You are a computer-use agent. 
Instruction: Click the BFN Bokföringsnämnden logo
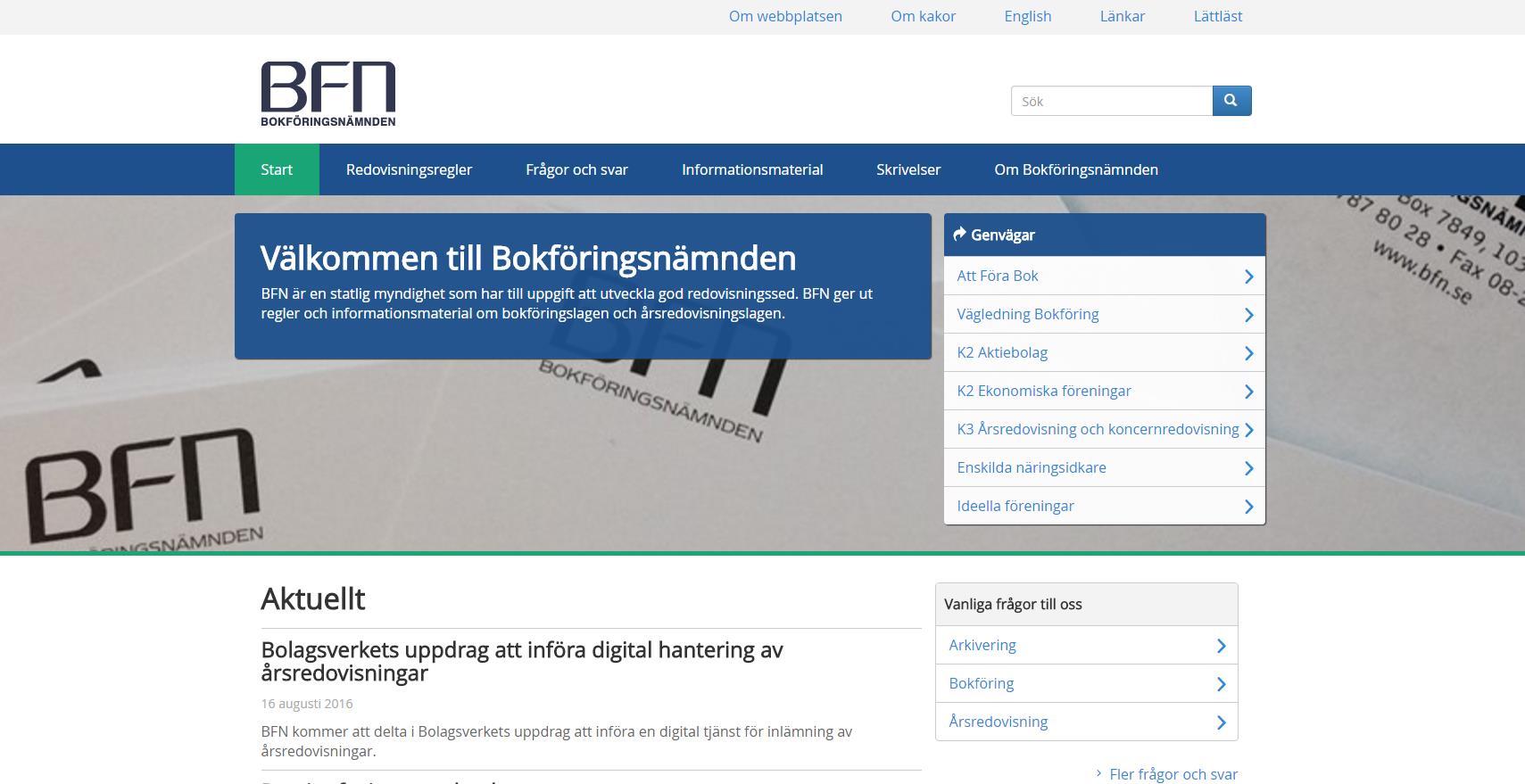pos(327,94)
